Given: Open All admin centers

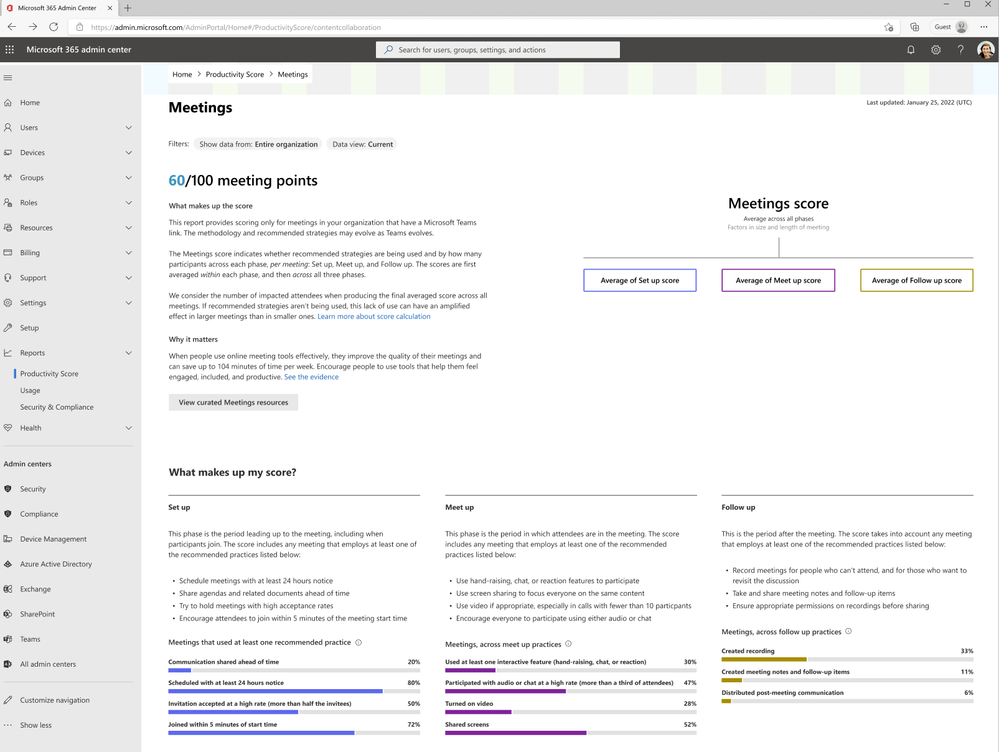Looking at the screenshot, I should pos(48,664).
